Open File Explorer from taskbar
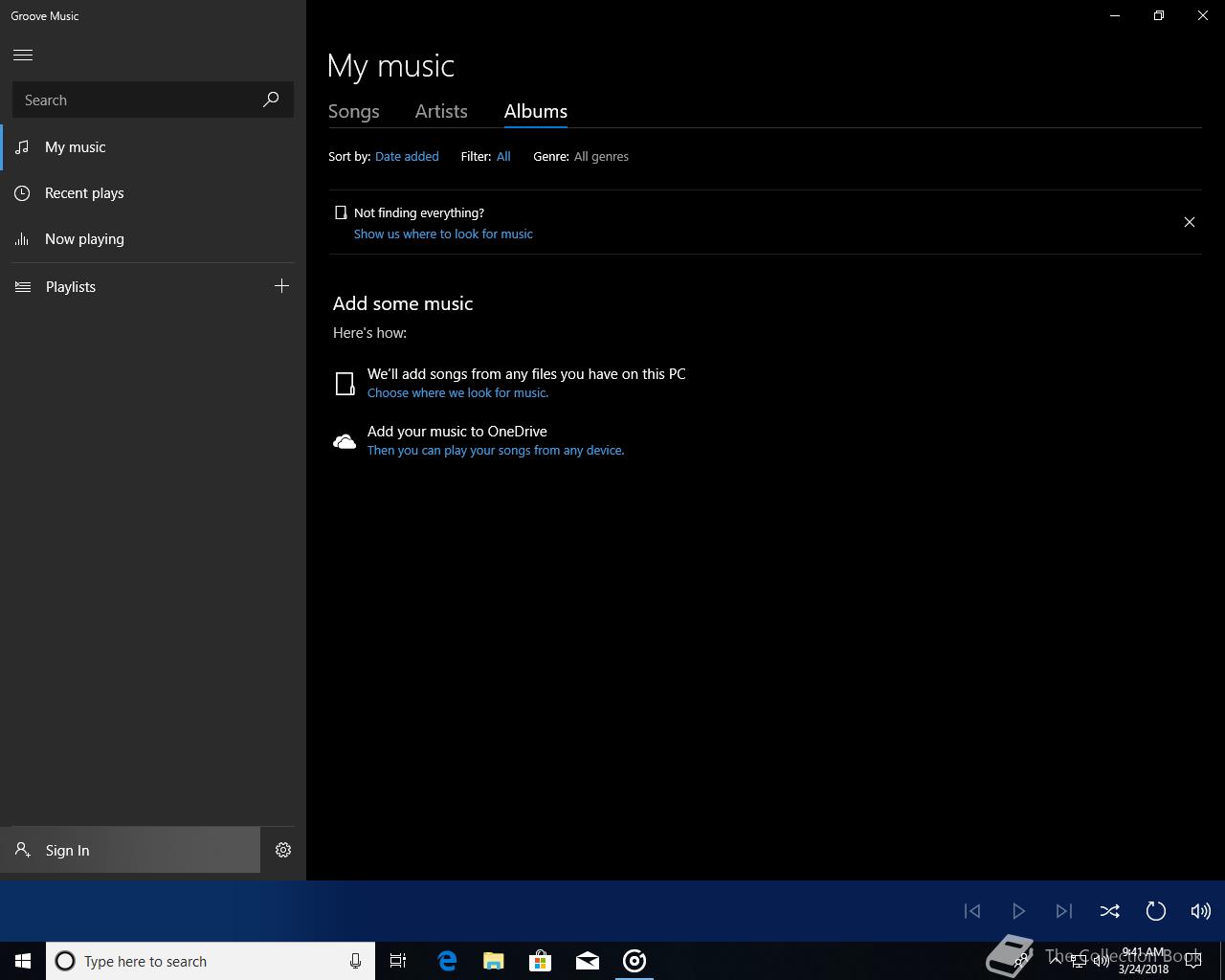The width and height of the screenshot is (1225, 980). coord(494,961)
